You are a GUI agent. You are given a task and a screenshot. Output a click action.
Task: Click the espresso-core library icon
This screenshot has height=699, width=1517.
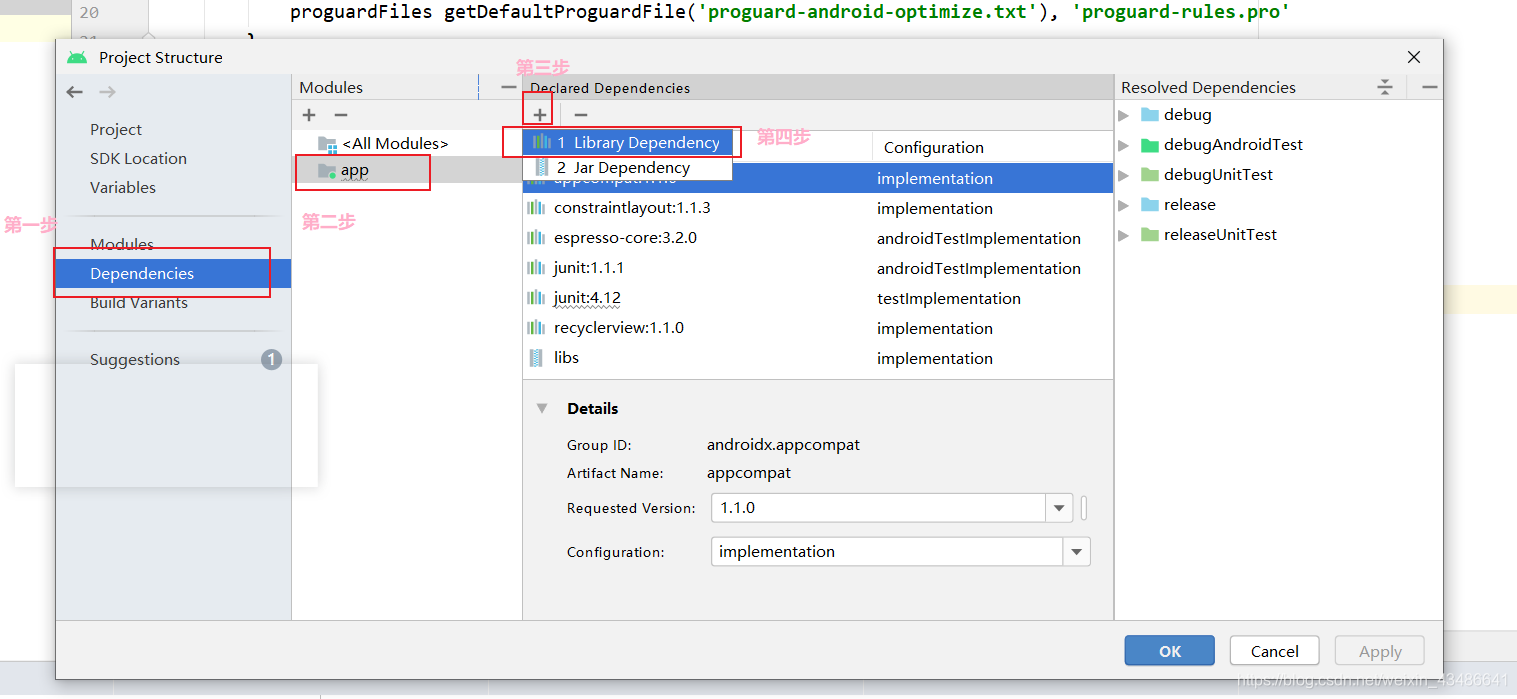pos(536,238)
